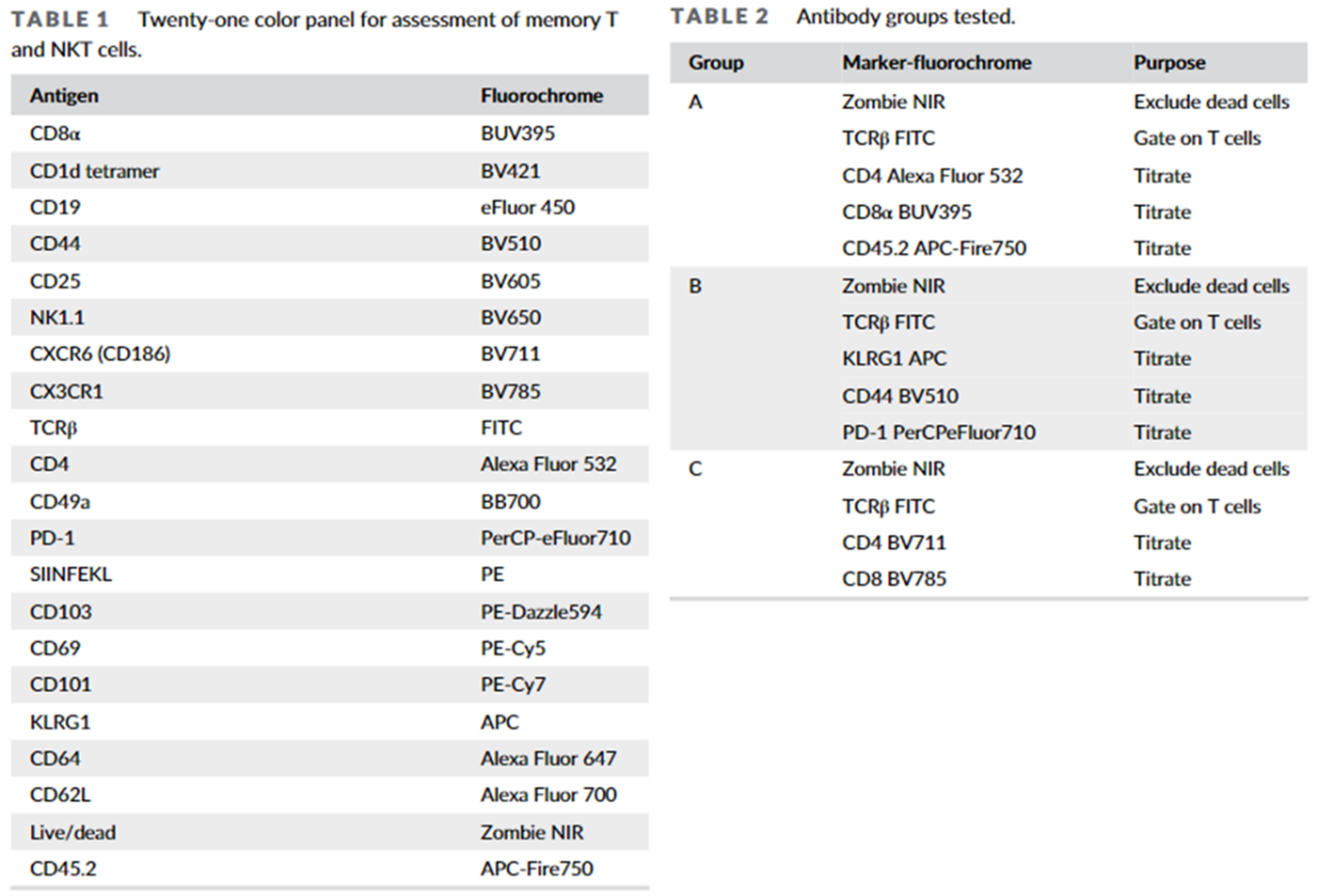Click the Live/dead antigen cell

tap(72, 832)
